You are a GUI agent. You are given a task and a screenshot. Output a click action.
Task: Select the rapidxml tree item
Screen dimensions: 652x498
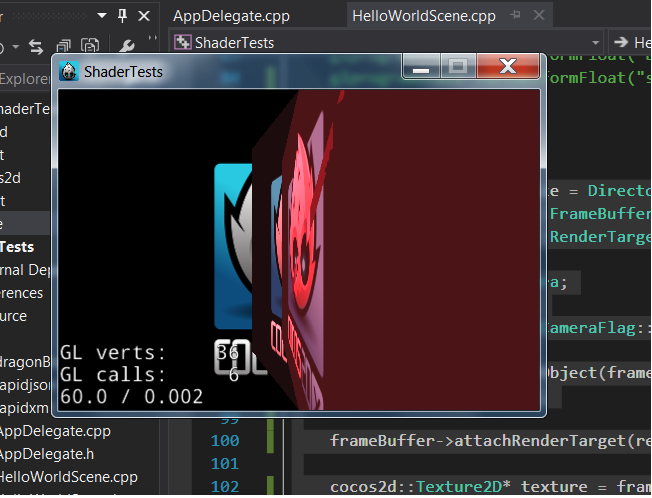(25, 408)
